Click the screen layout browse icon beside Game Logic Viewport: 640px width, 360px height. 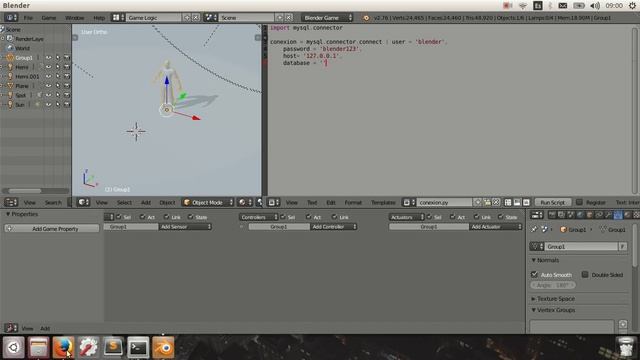tap(118, 18)
